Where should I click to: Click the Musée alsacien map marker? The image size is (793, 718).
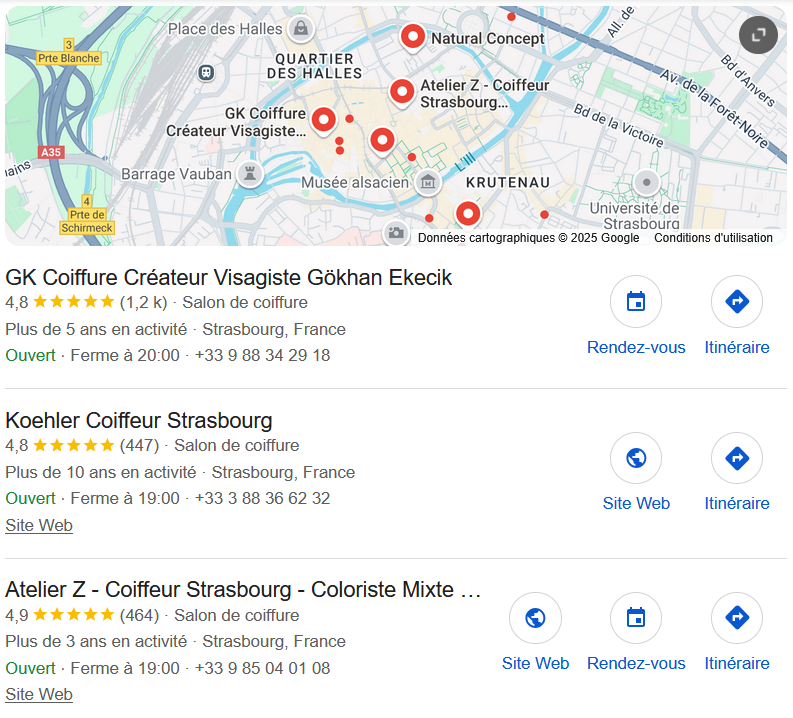(x=428, y=182)
